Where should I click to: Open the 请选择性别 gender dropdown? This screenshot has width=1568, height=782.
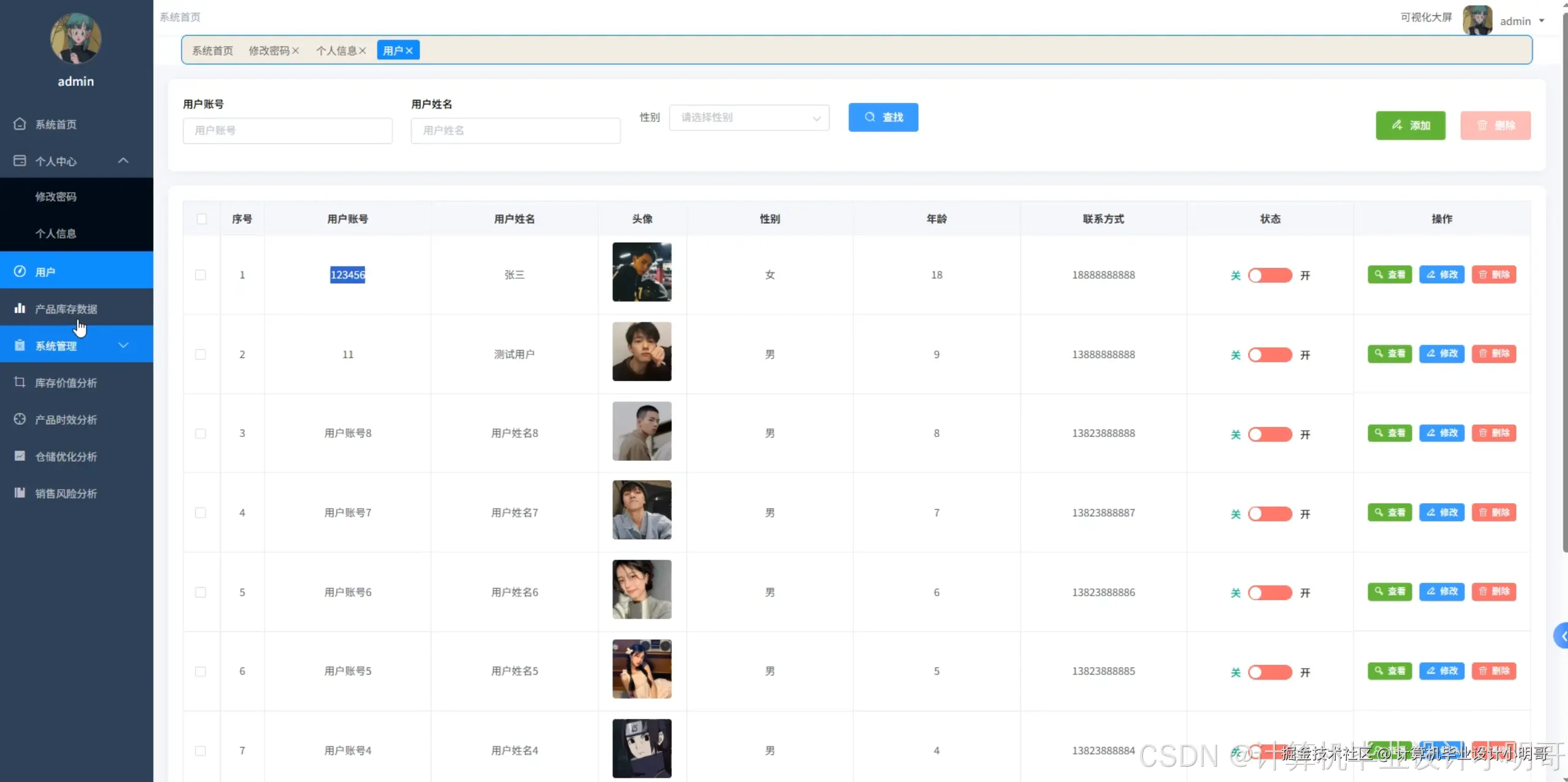coord(749,118)
